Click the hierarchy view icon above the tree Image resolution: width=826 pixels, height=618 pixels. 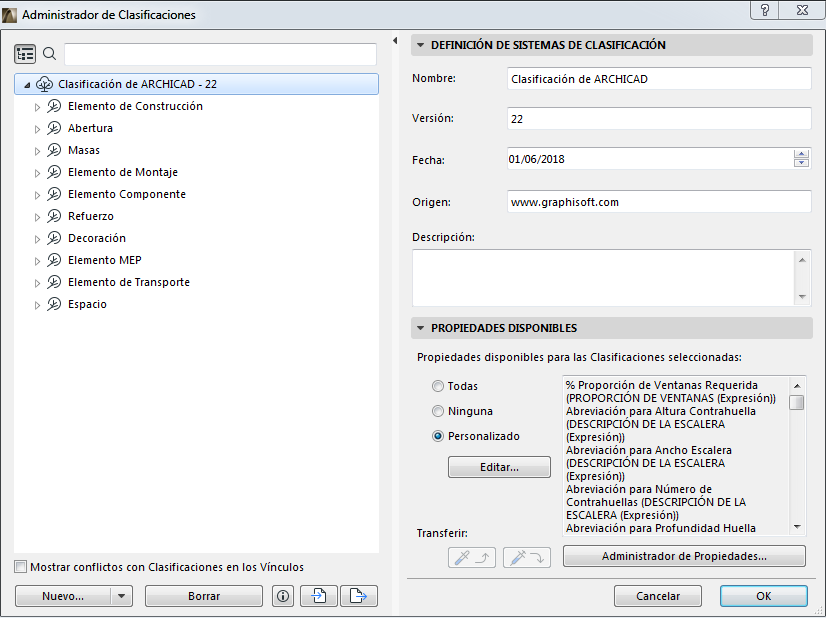25,53
